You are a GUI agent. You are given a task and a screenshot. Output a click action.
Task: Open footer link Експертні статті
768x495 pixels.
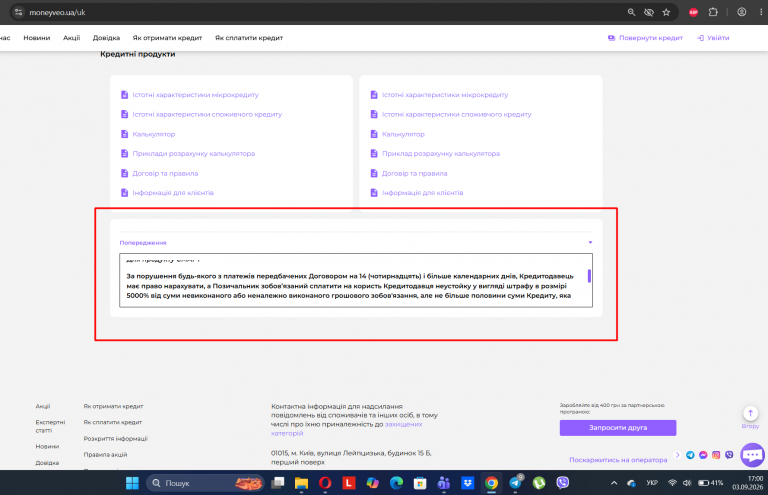click(50, 426)
